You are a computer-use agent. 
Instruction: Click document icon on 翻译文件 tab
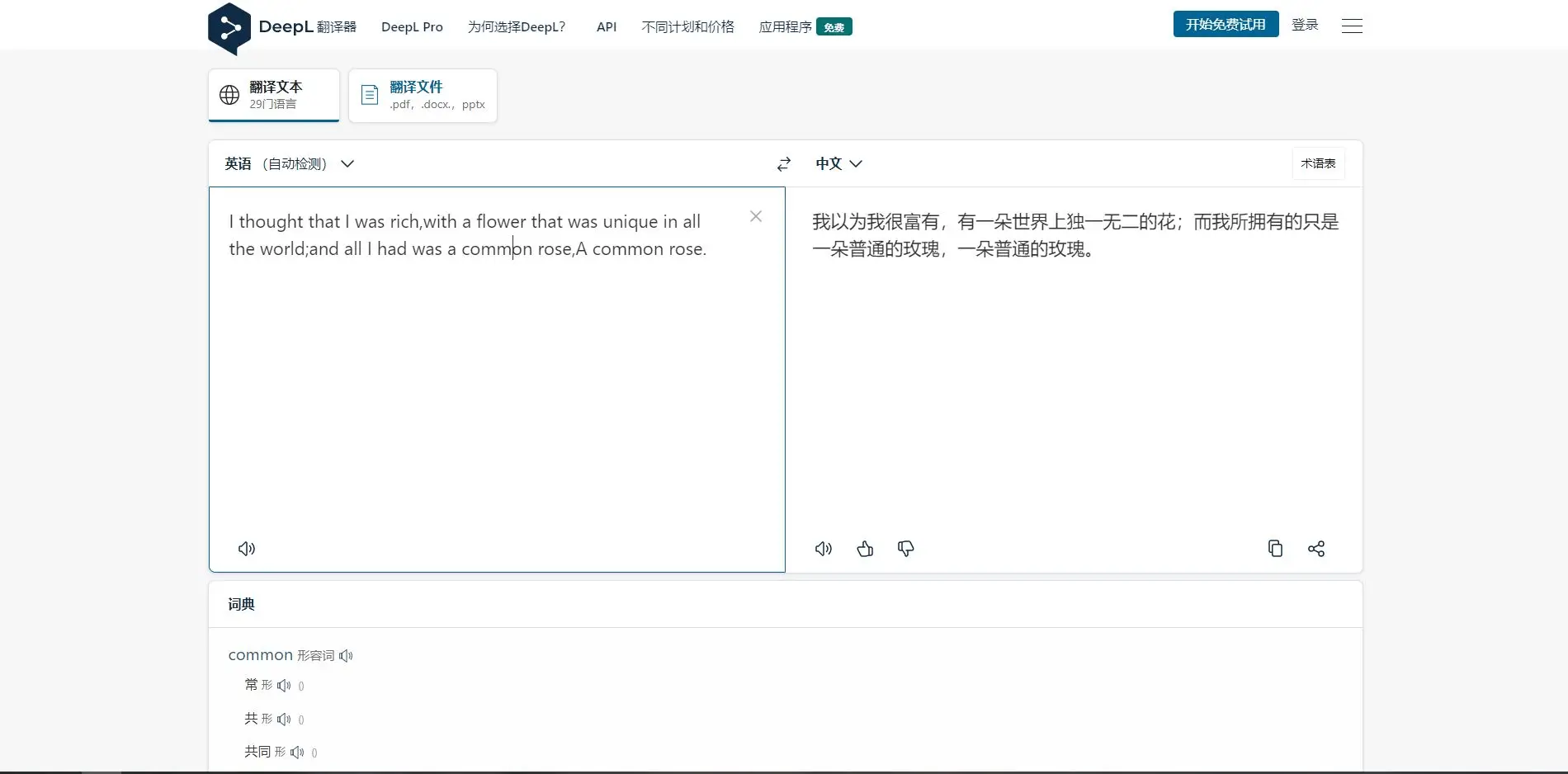370,95
